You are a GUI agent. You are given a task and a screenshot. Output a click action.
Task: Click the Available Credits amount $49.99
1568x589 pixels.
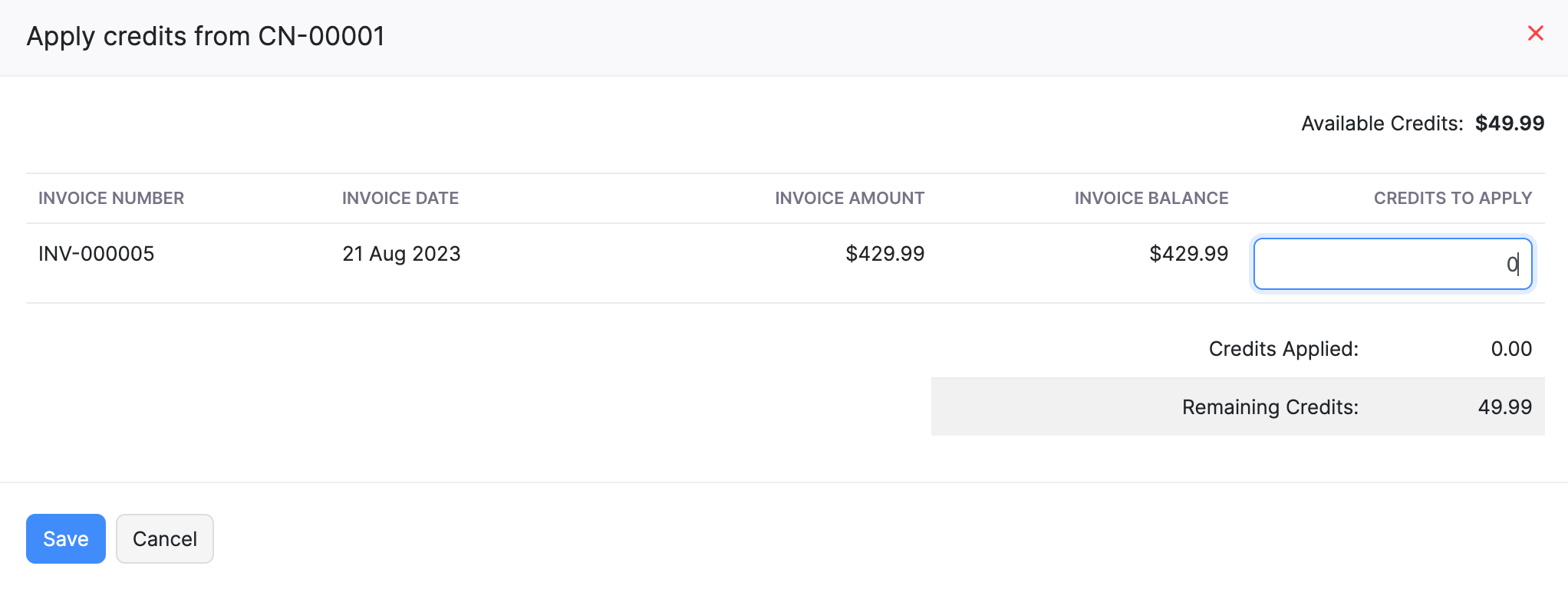point(1508,123)
